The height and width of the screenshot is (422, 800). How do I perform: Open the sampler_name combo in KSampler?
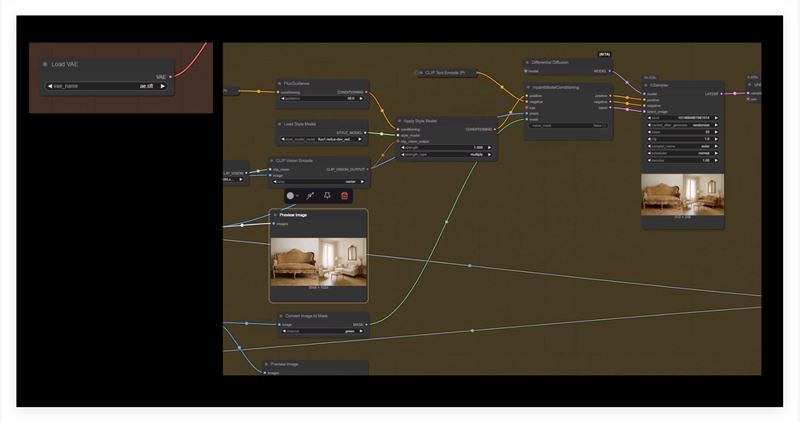[x=682, y=146]
